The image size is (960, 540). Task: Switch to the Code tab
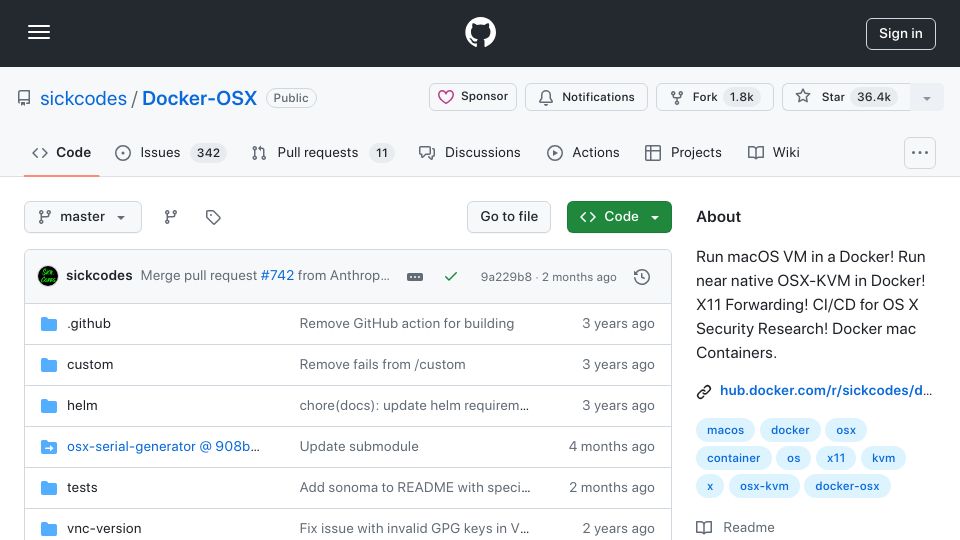click(61, 152)
